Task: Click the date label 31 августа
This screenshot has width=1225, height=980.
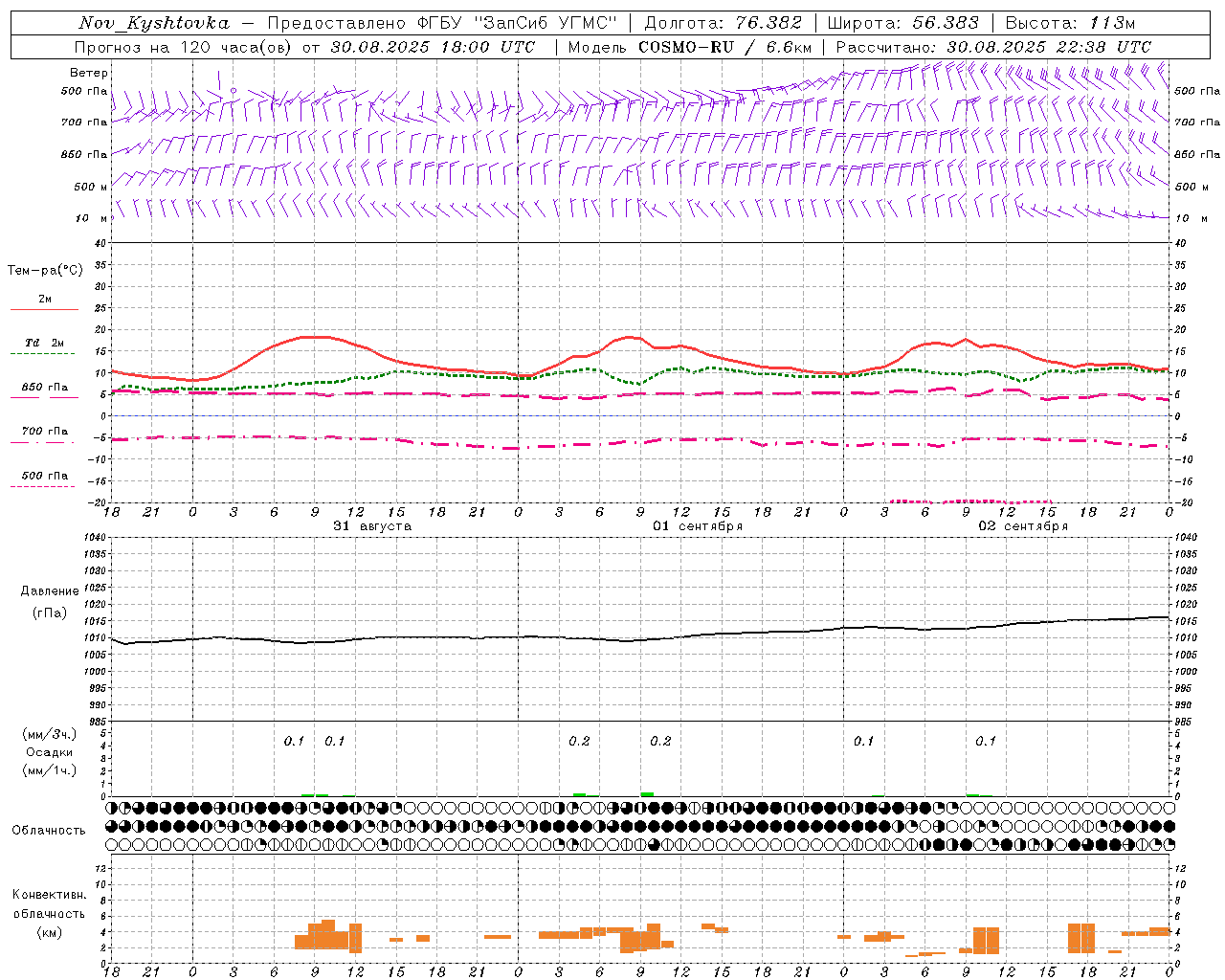Action: point(372,526)
